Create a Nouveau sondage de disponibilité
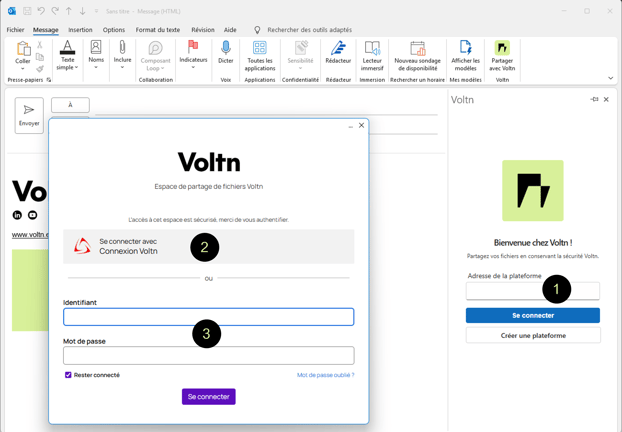 pos(417,56)
